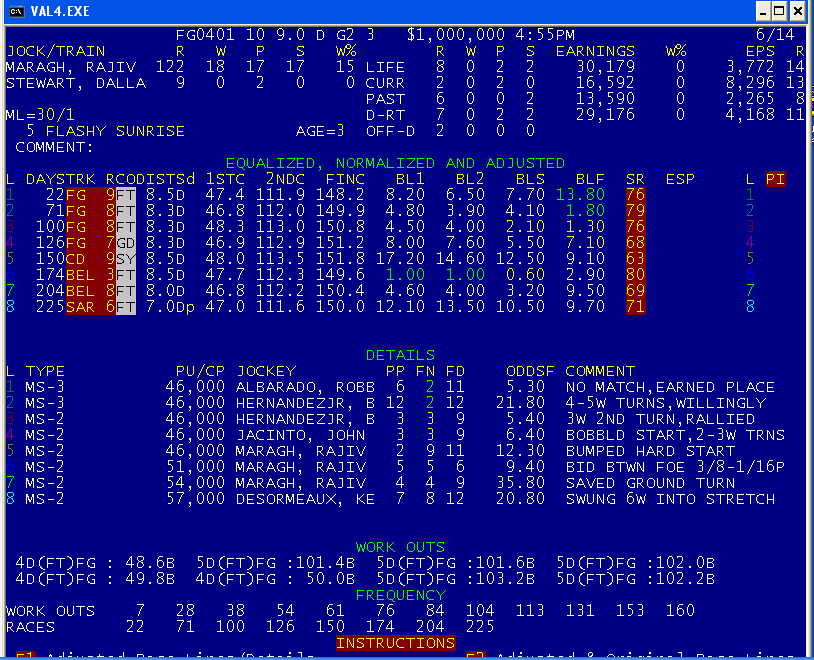Click the DETAILS section heading

pyautogui.click(x=400, y=355)
